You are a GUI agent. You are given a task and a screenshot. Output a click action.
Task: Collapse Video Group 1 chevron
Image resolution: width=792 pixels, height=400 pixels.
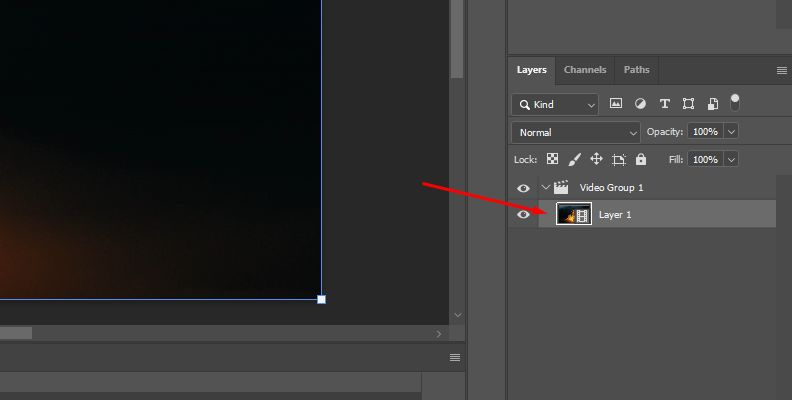pos(545,188)
